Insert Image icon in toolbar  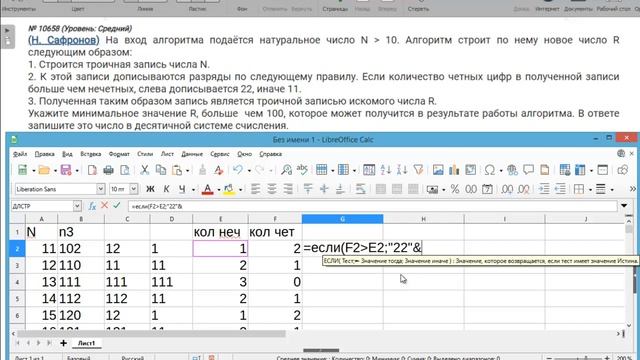point(438,170)
